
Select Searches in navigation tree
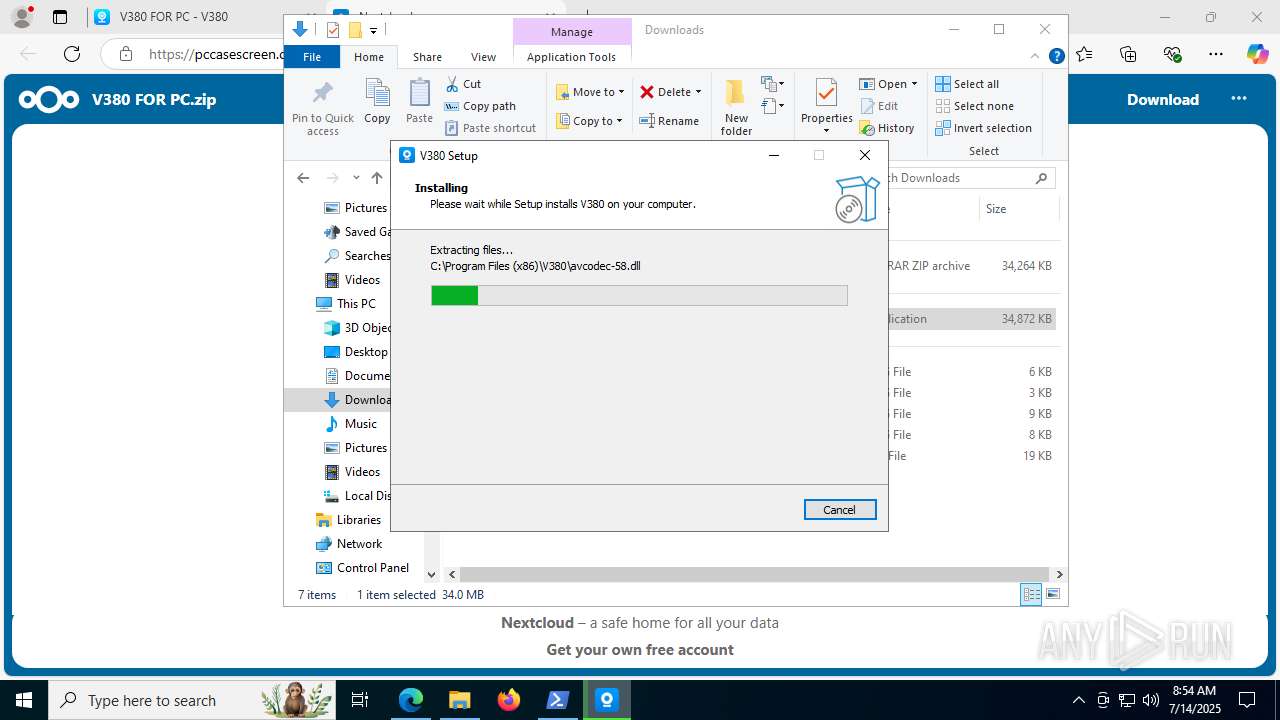coord(357,256)
